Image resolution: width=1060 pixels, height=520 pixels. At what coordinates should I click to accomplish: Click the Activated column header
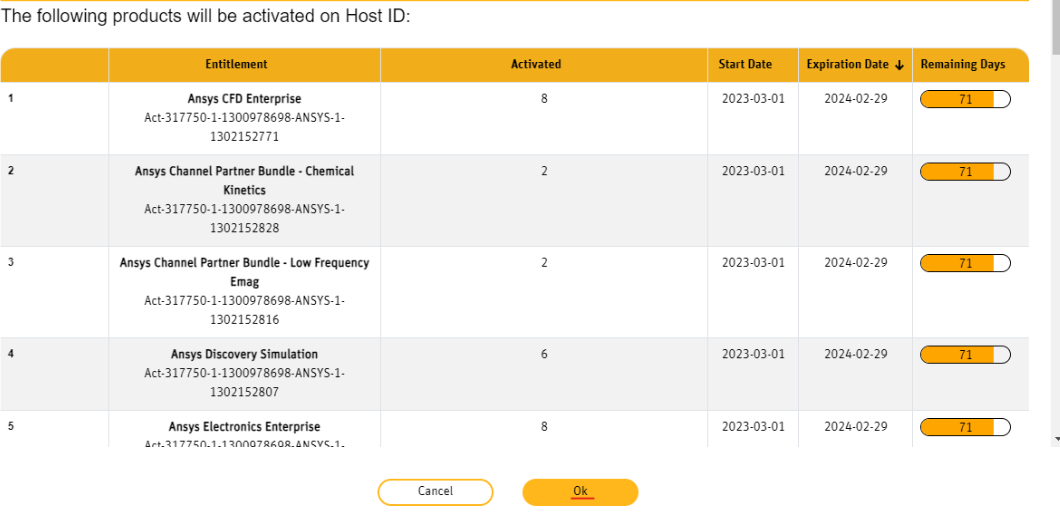pos(536,64)
